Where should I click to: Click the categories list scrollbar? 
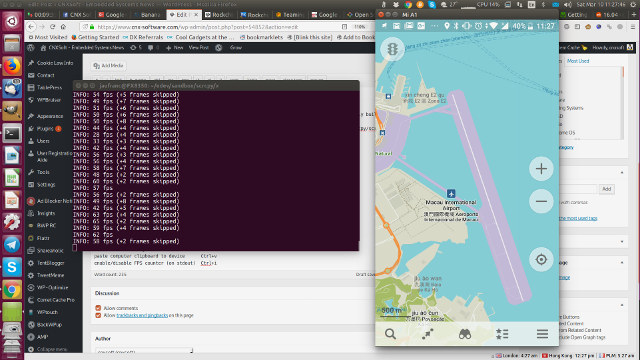pyautogui.click(x=623, y=103)
